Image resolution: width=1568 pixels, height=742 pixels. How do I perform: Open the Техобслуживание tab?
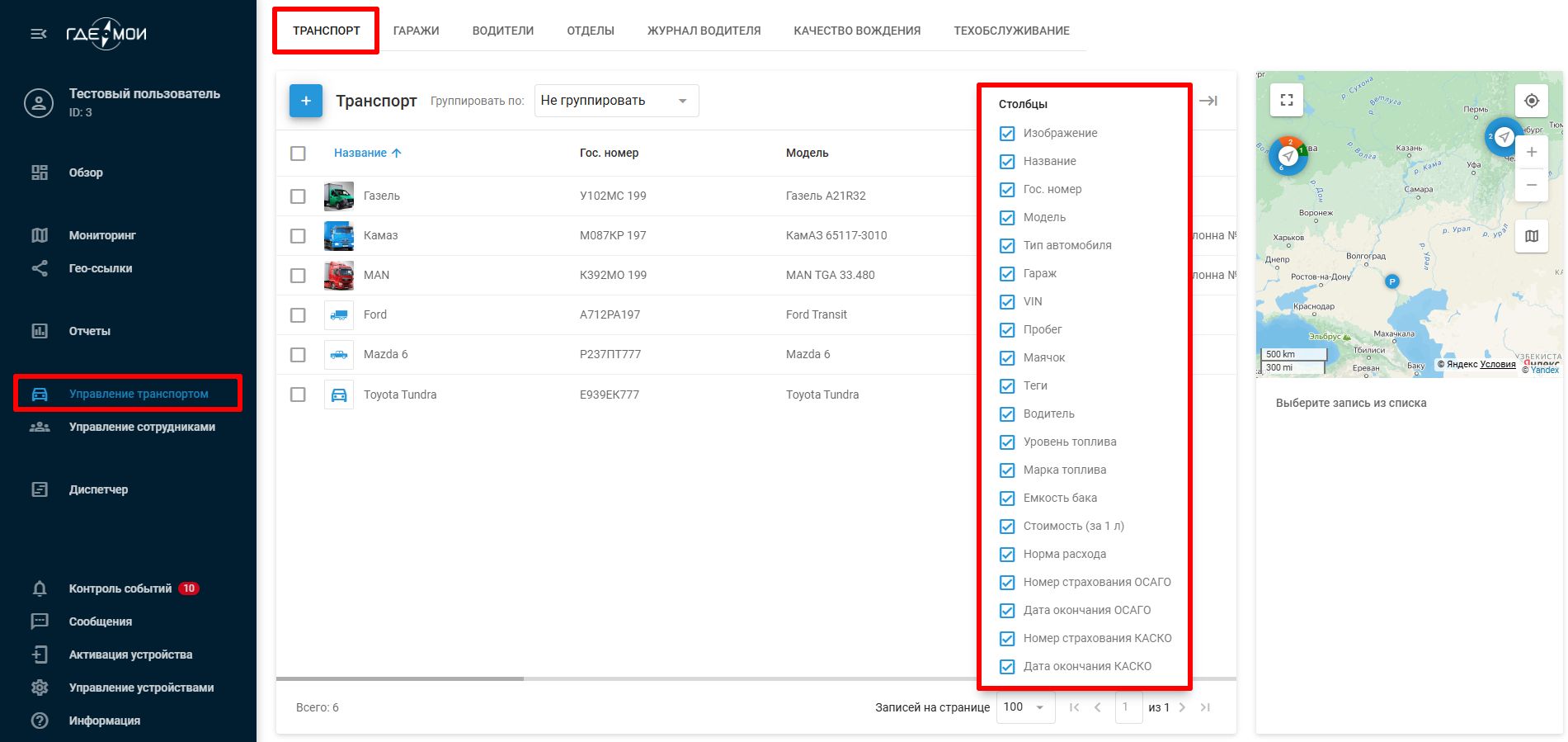point(1011,31)
